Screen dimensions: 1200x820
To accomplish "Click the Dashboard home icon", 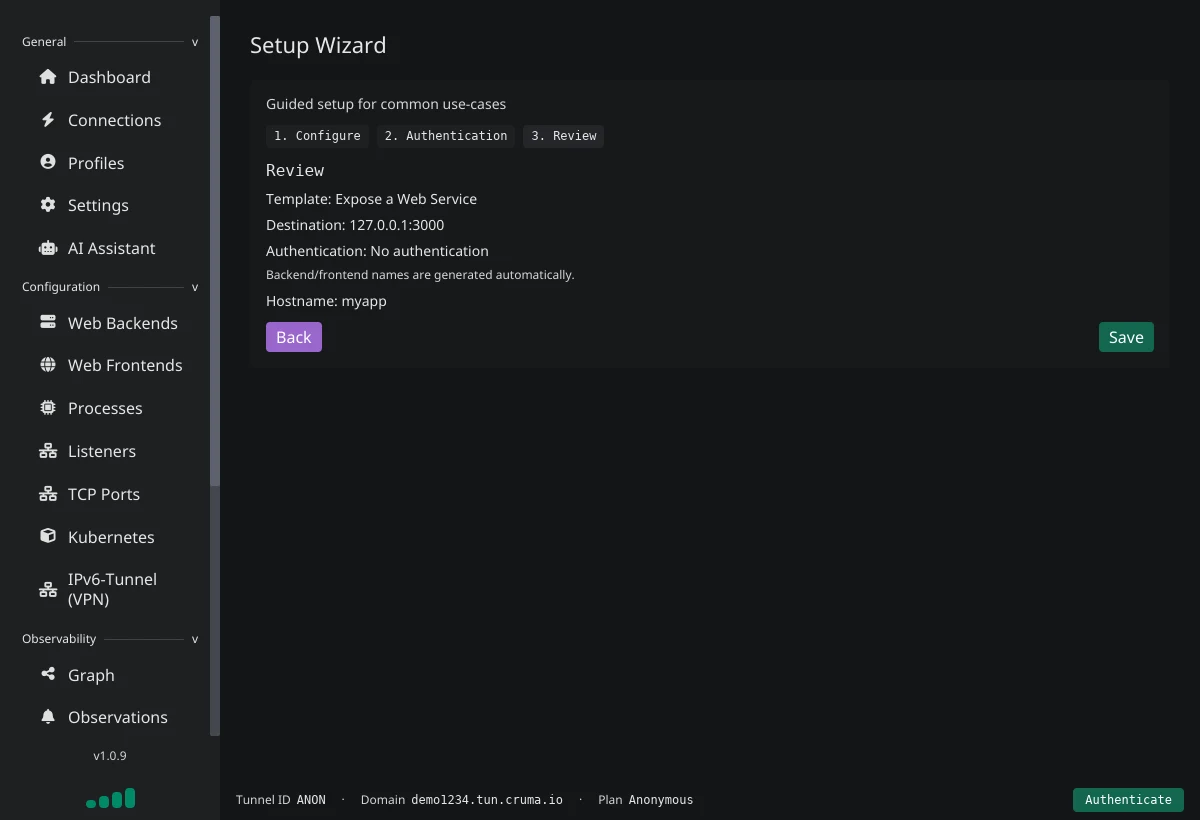I will [x=47, y=77].
